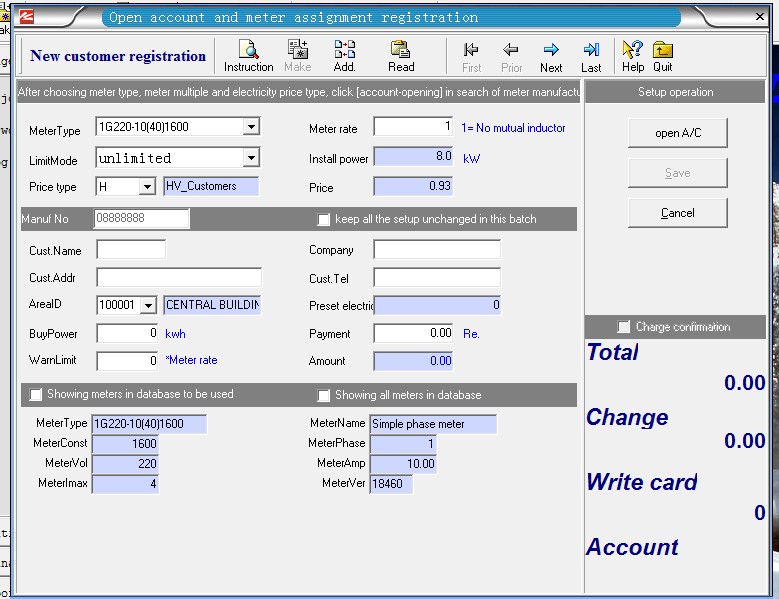
Task: Click the Company input field
Action: (x=437, y=249)
